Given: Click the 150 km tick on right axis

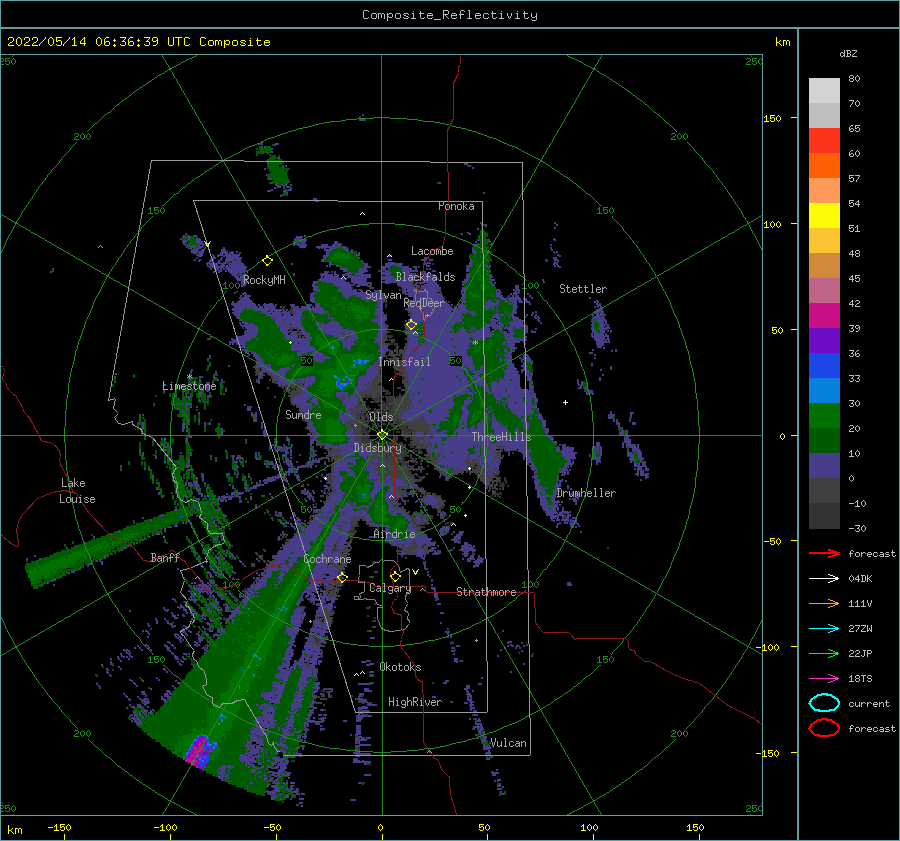Looking at the screenshot, I should click(x=773, y=118).
